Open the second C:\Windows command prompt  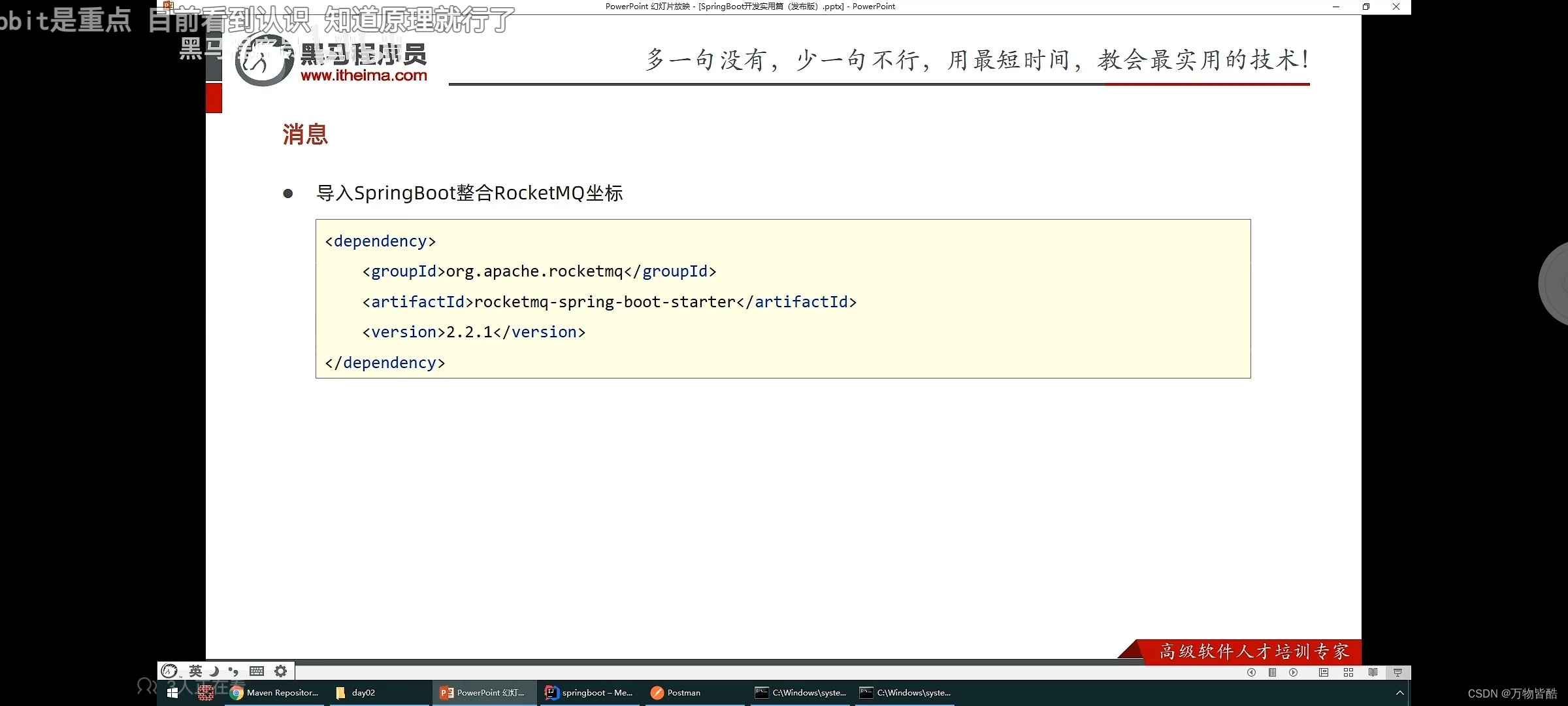(x=906, y=693)
